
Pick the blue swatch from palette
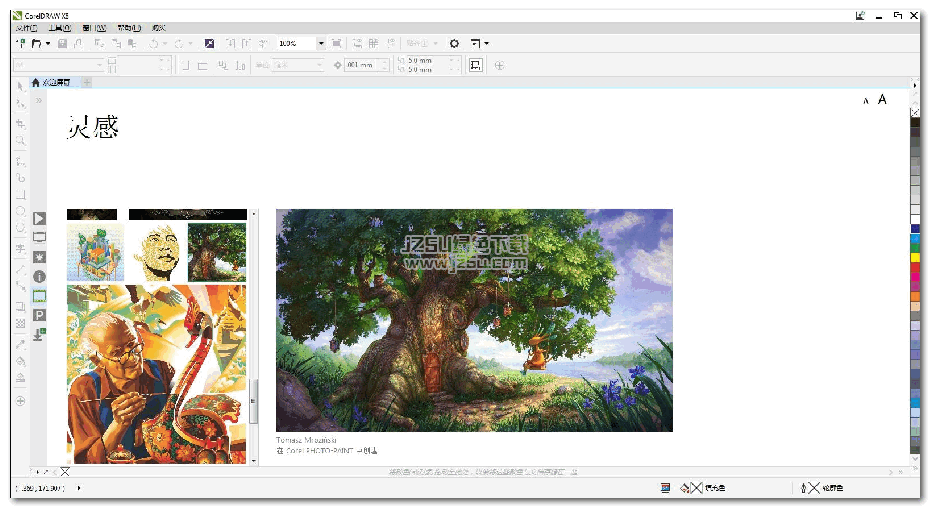[x=915, y=229]
